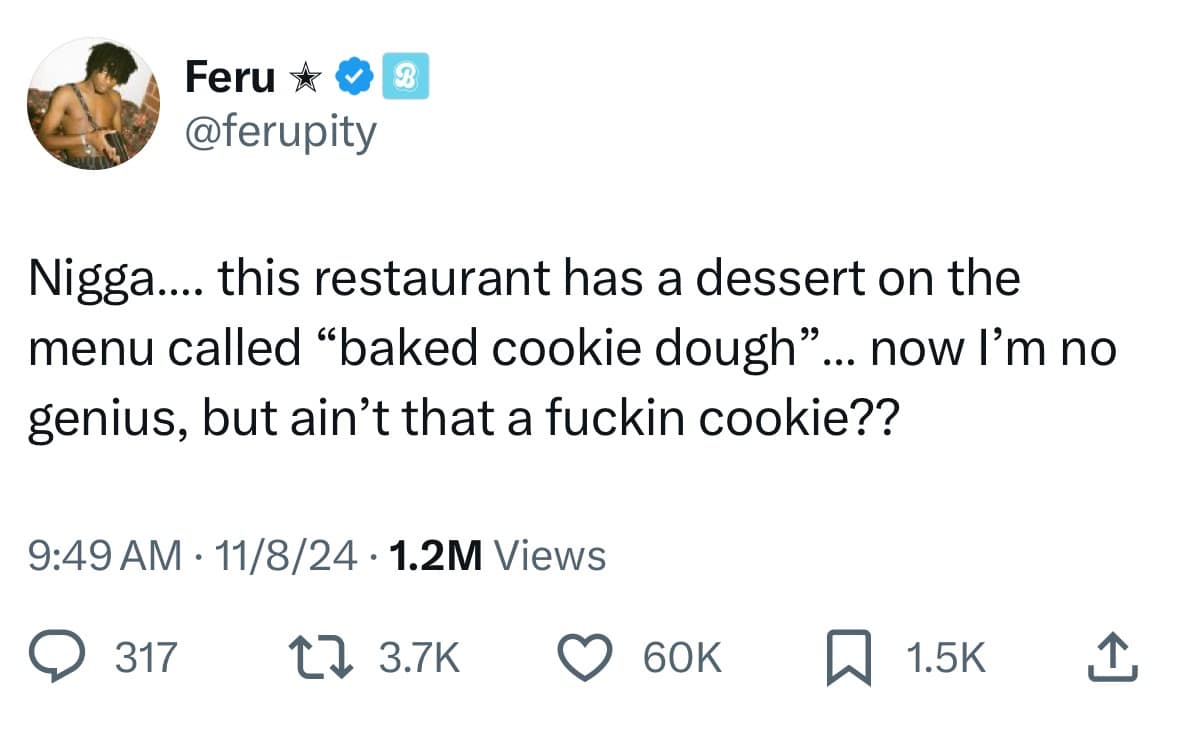The image size is (1179, 743).
Task: Click the star in Feru's display name
Action: pyautogui.click(x=305, y=76)
